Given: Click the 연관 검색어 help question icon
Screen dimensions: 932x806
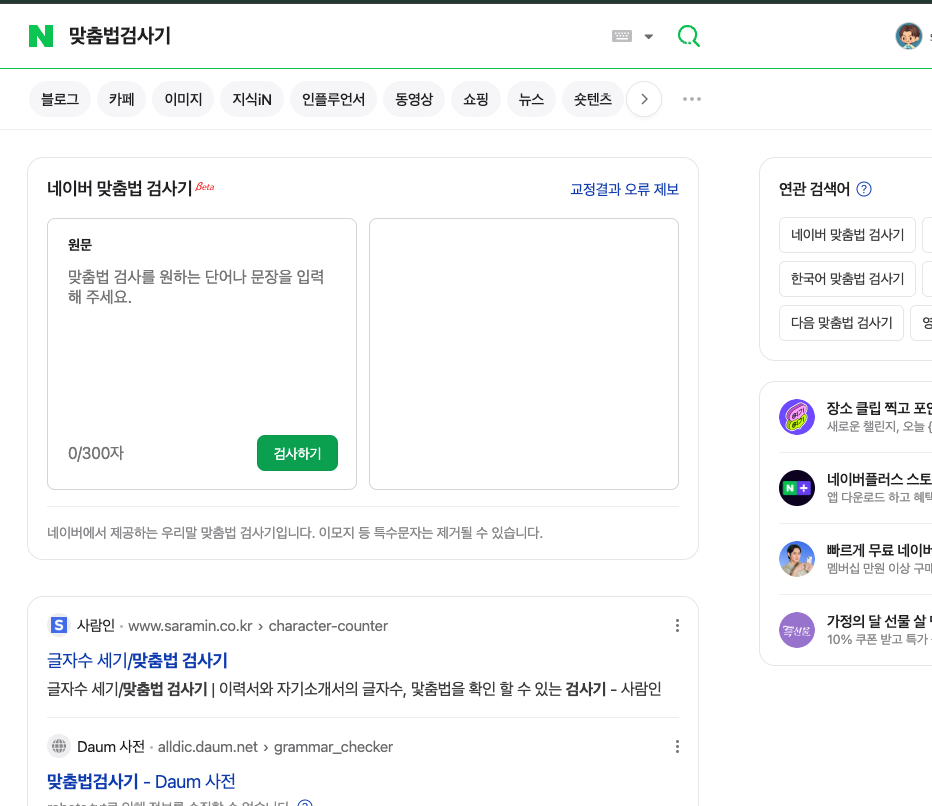Looking at the screenshot, I should pyautogui.click(x=864, y=189).
